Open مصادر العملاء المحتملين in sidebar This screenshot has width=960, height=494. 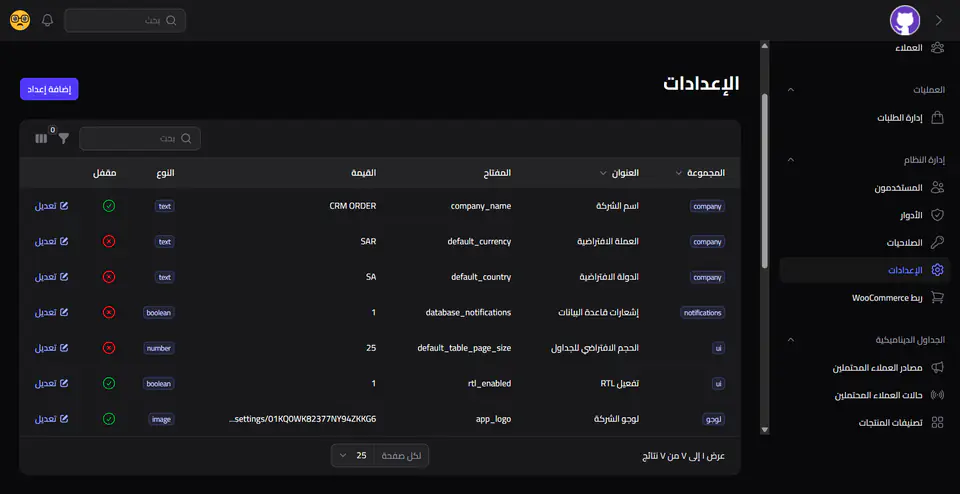(877, 367)
